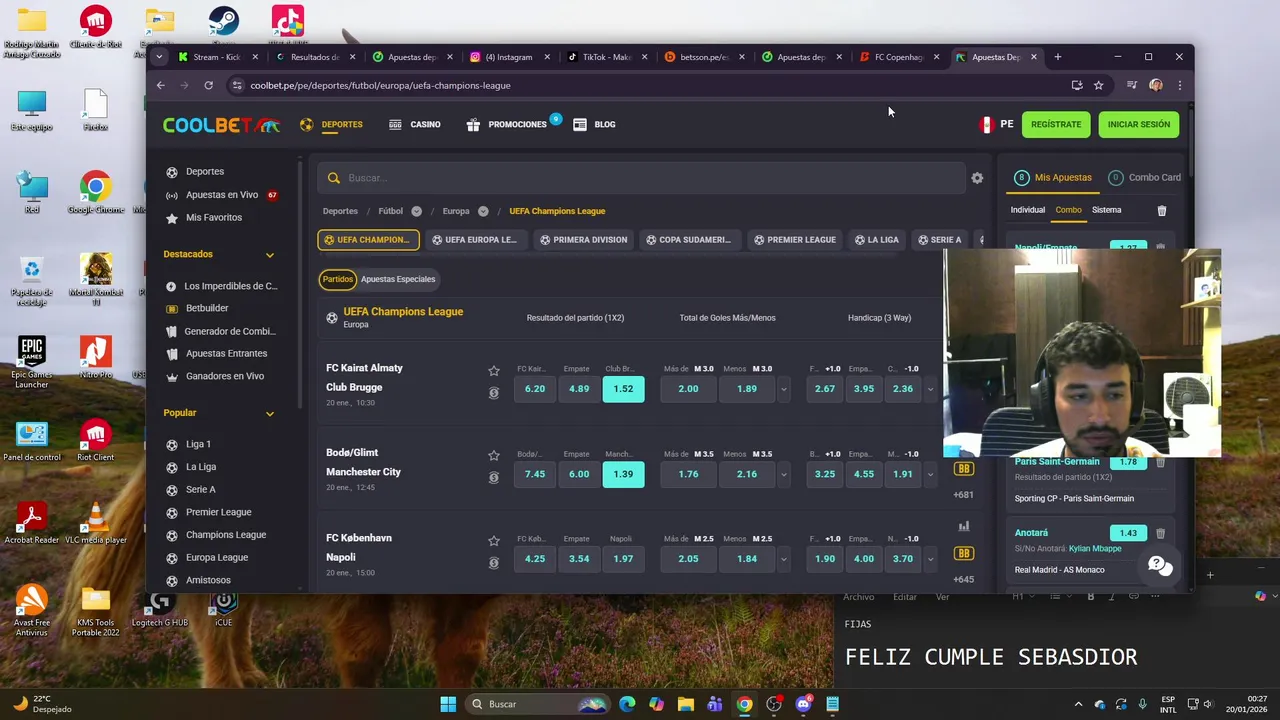The width and height of the screenshot is (1280, 720).
Task: Open Europa breadcrumb dropdown
Action: click(x=483, y=211)
